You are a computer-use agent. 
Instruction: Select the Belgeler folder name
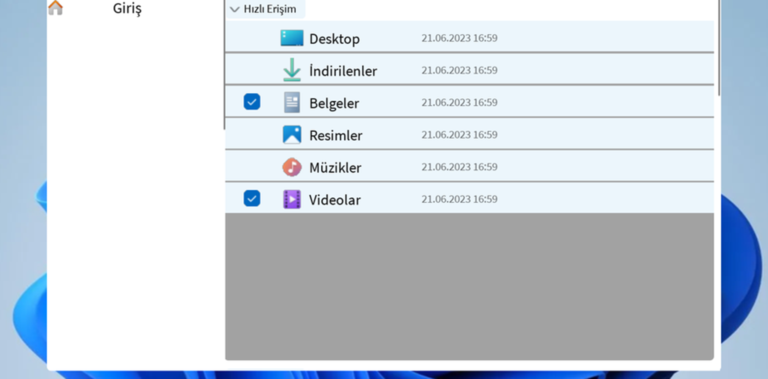pyautogui.click(x=334, y=104)
